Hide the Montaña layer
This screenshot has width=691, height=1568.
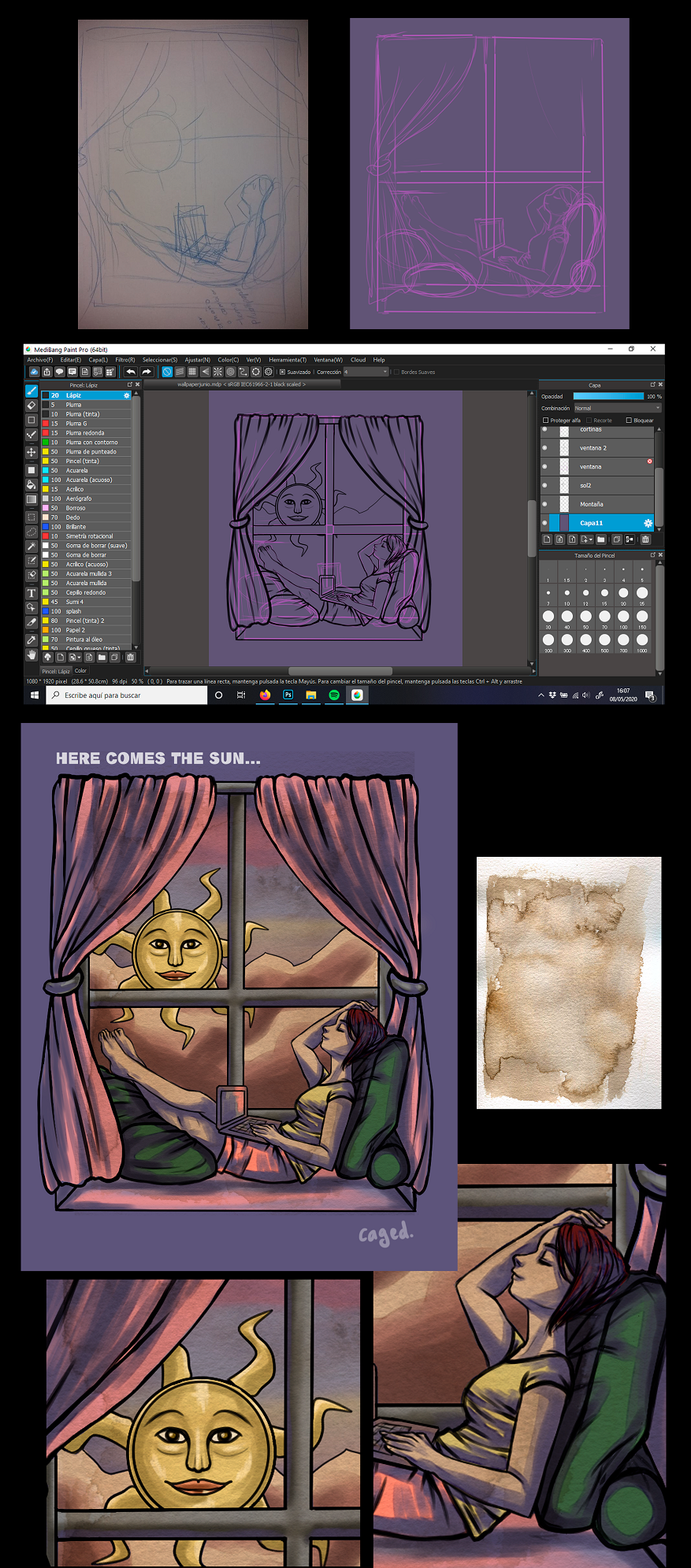544,504
